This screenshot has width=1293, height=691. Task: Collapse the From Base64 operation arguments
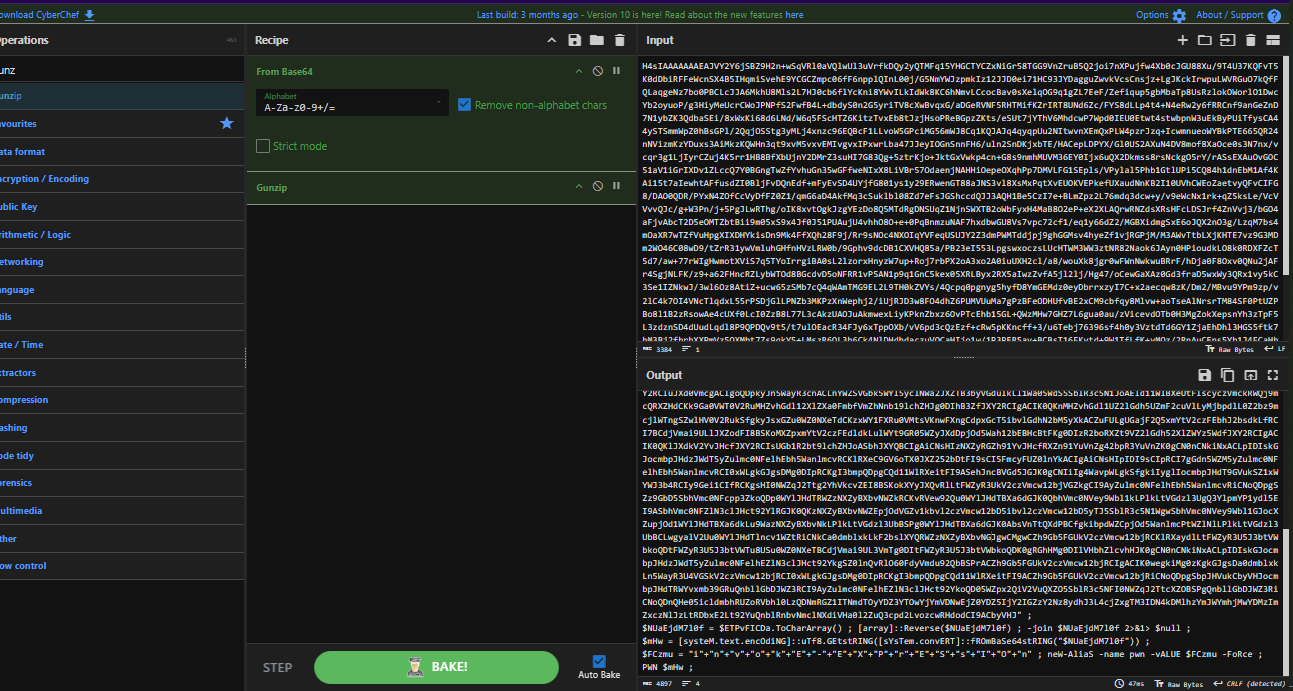pos(578,72)
